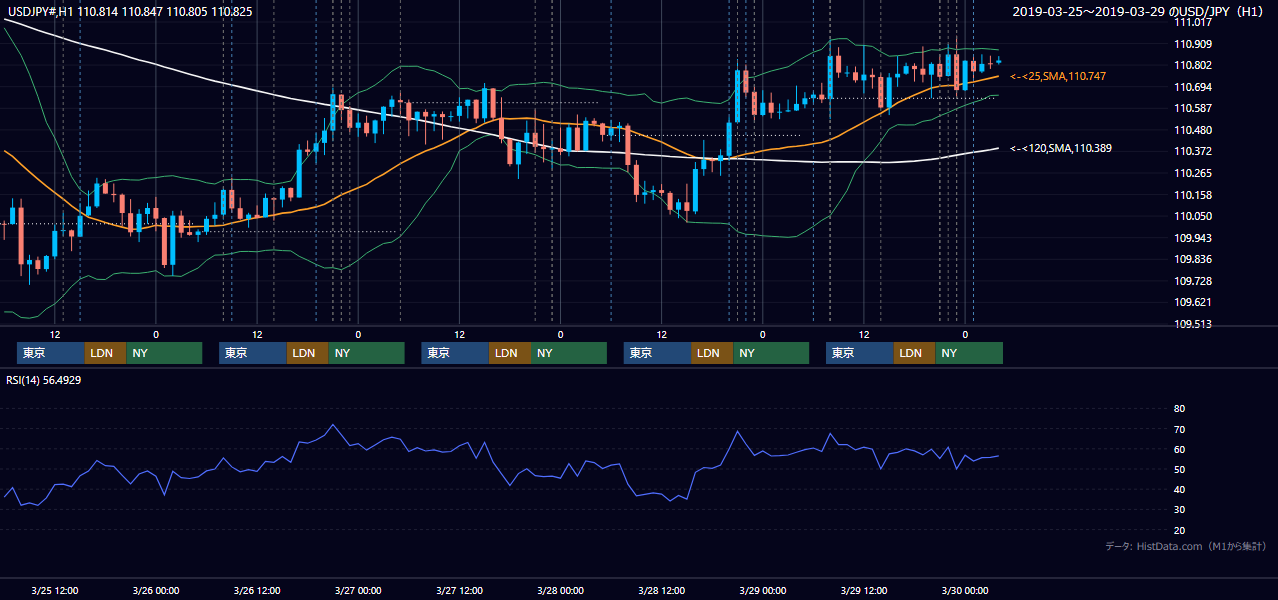
Task: Select the 110.802 price axis value
Action: pos(1193,65)
